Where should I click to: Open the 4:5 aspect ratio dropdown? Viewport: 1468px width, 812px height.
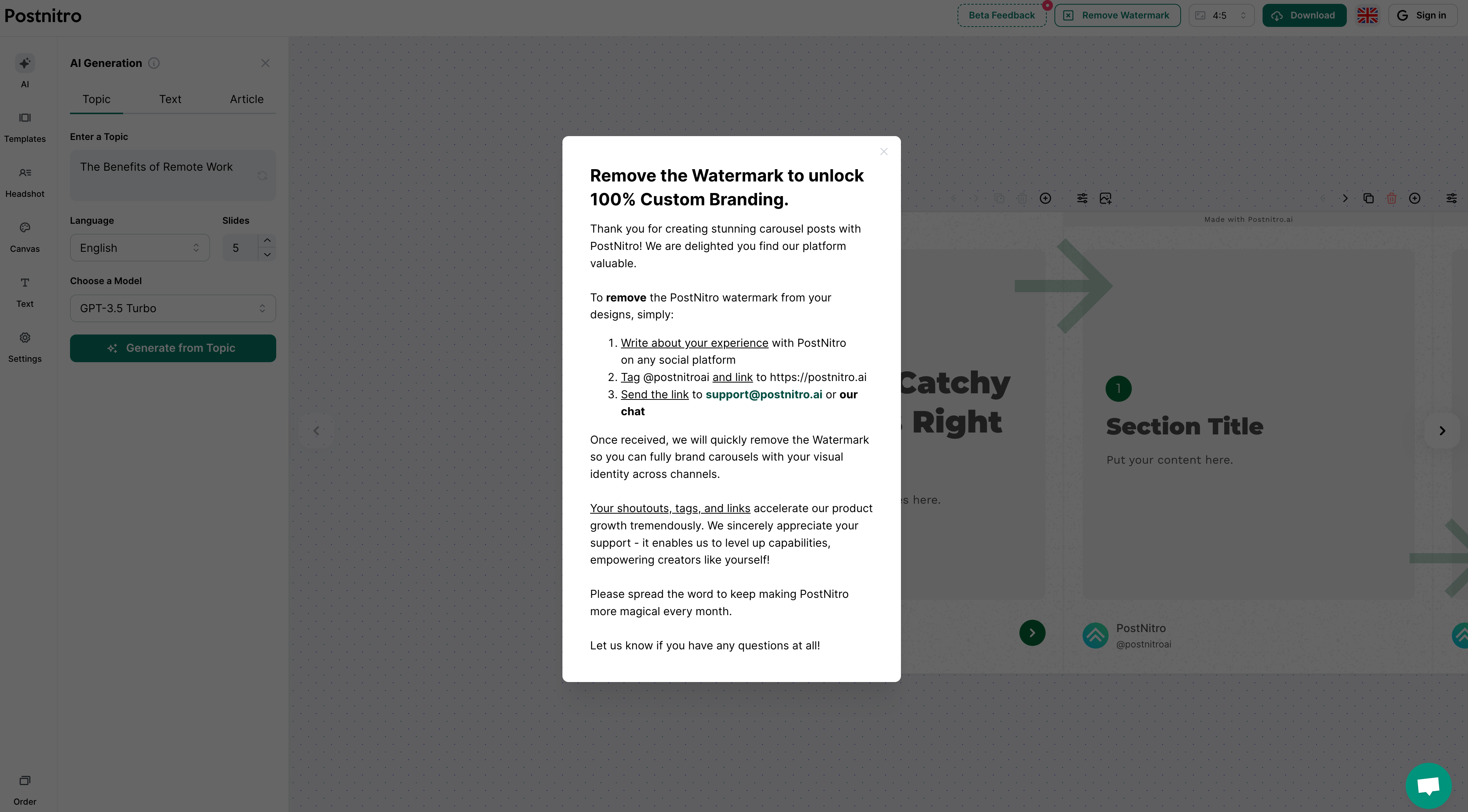[1221, 15]
